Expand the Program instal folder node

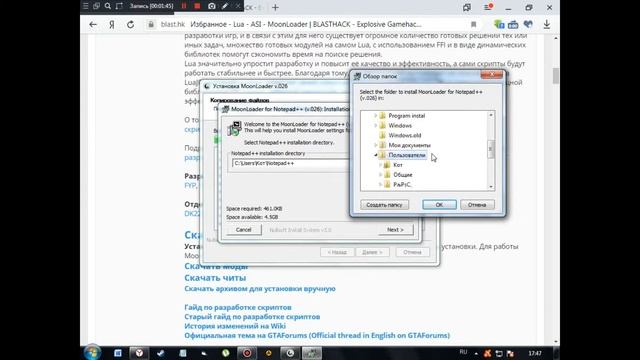pyautogui.click(x=376, y=116)
